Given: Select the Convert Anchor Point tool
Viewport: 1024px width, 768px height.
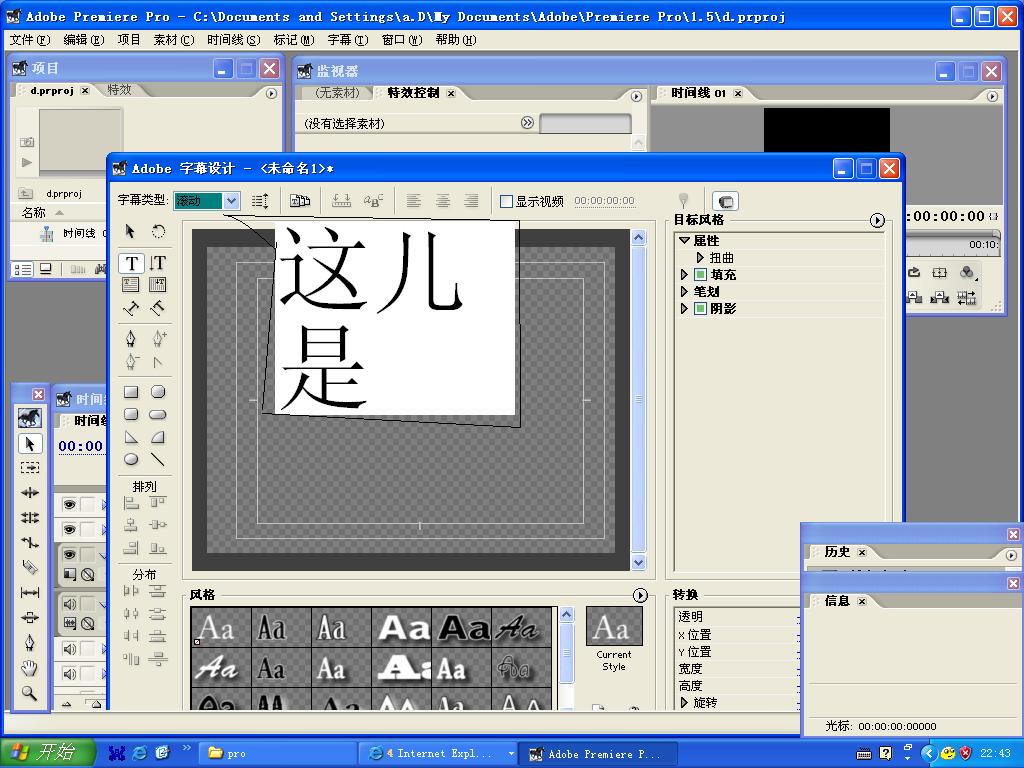Looking at the screenshot, I should click(157, 362).
